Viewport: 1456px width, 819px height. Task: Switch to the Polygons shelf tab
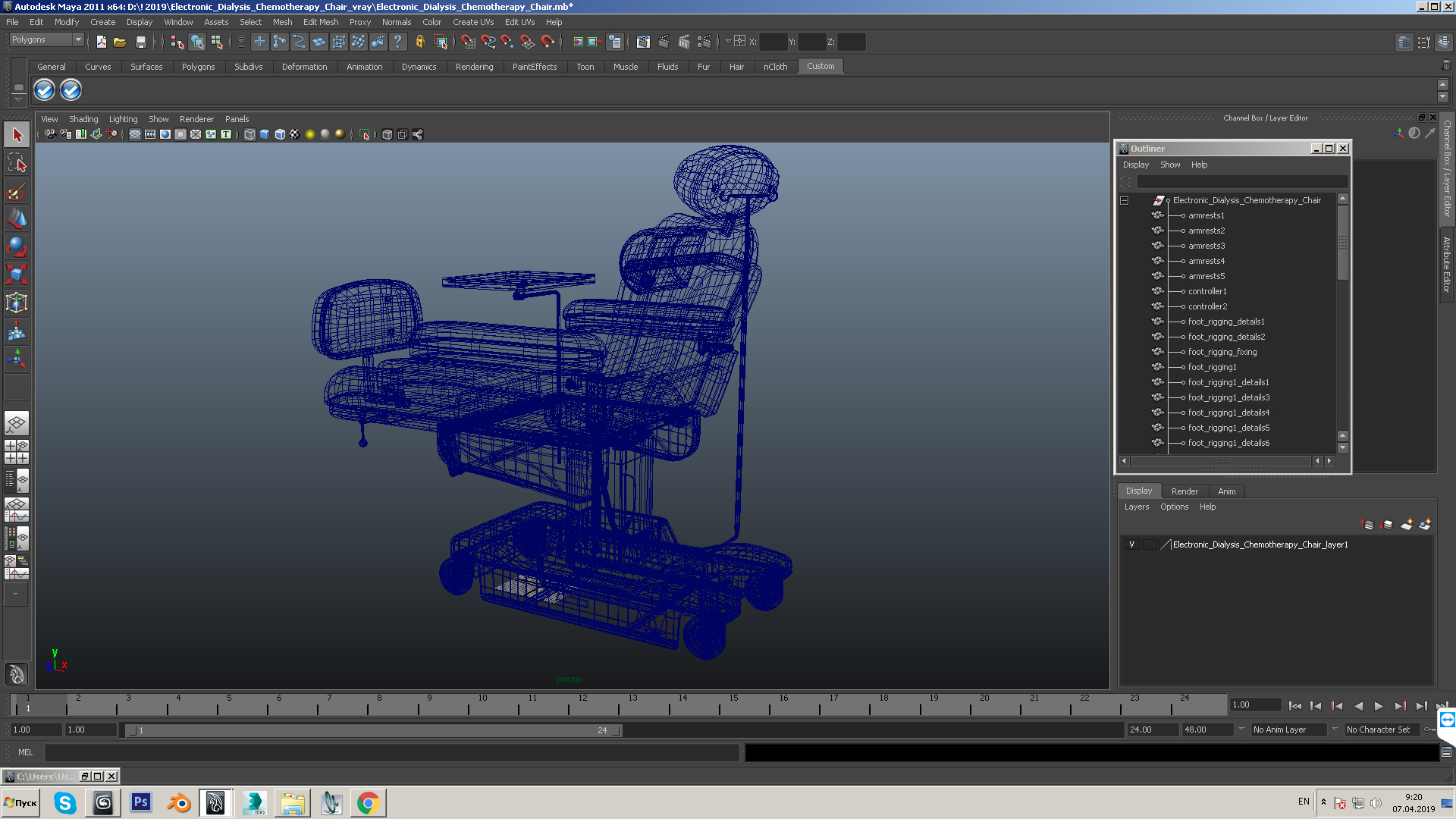tap(198, 67)
